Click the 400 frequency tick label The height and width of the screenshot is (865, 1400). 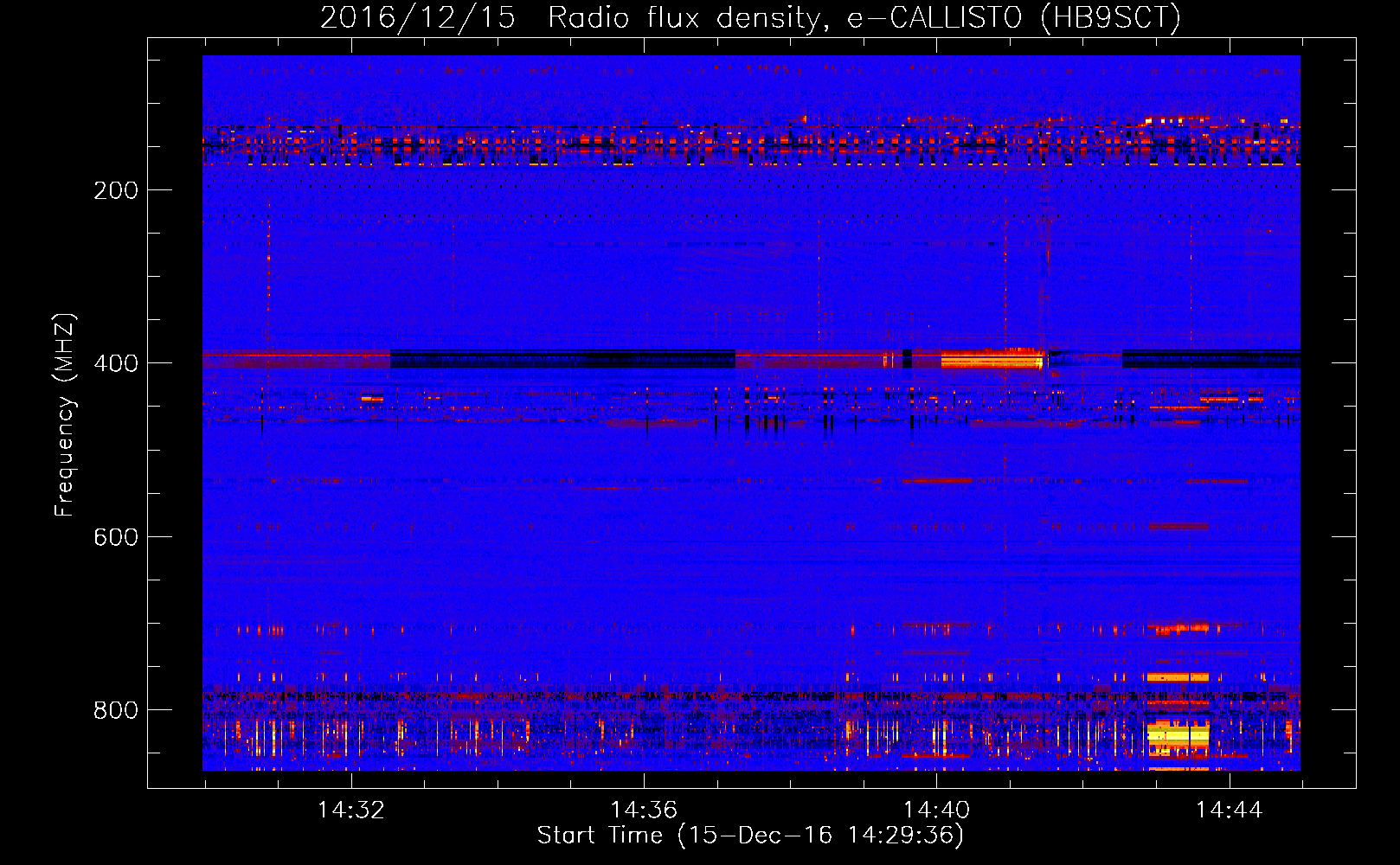click(116, 363)
